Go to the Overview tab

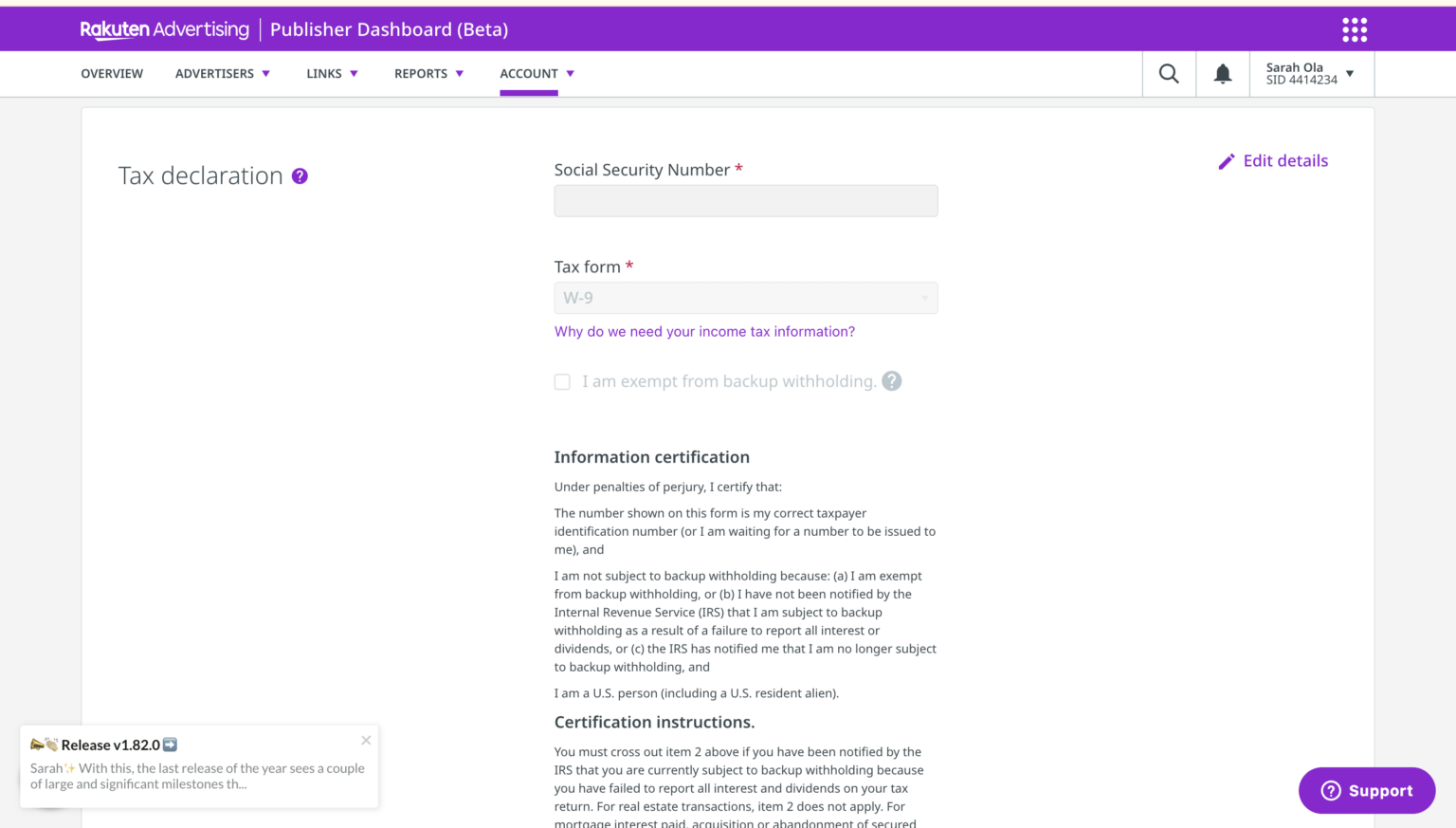pyautogui.click(x=112, y=74)
